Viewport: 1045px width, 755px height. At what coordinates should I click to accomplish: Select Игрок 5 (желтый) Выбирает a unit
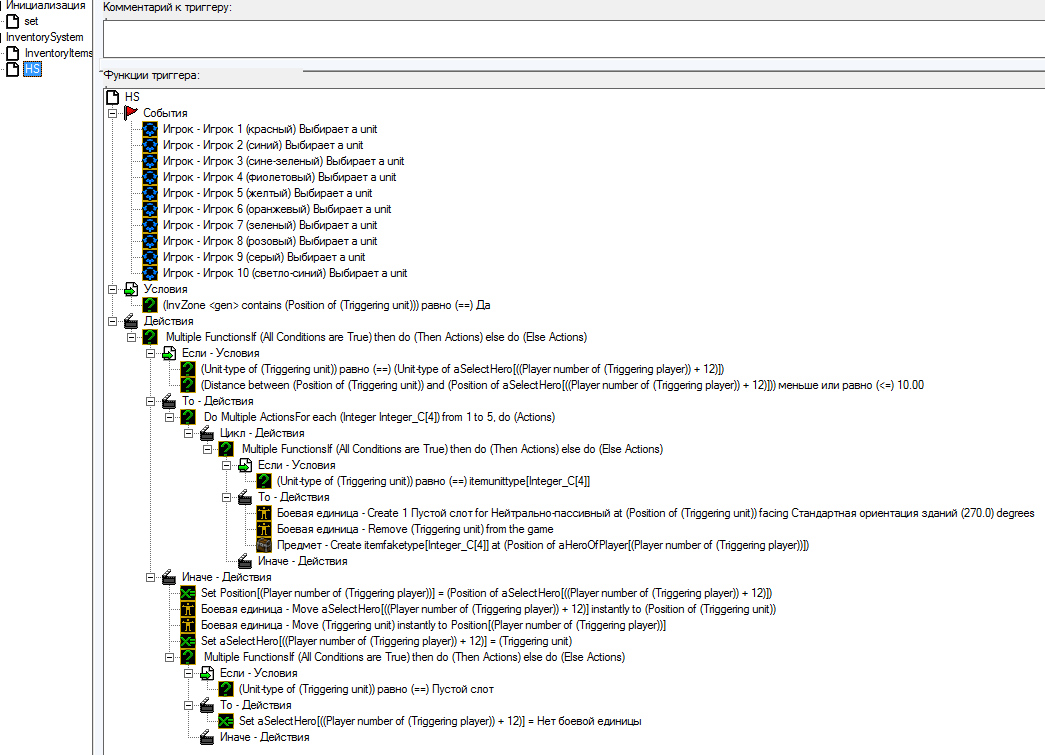click(x=268, y=193)
